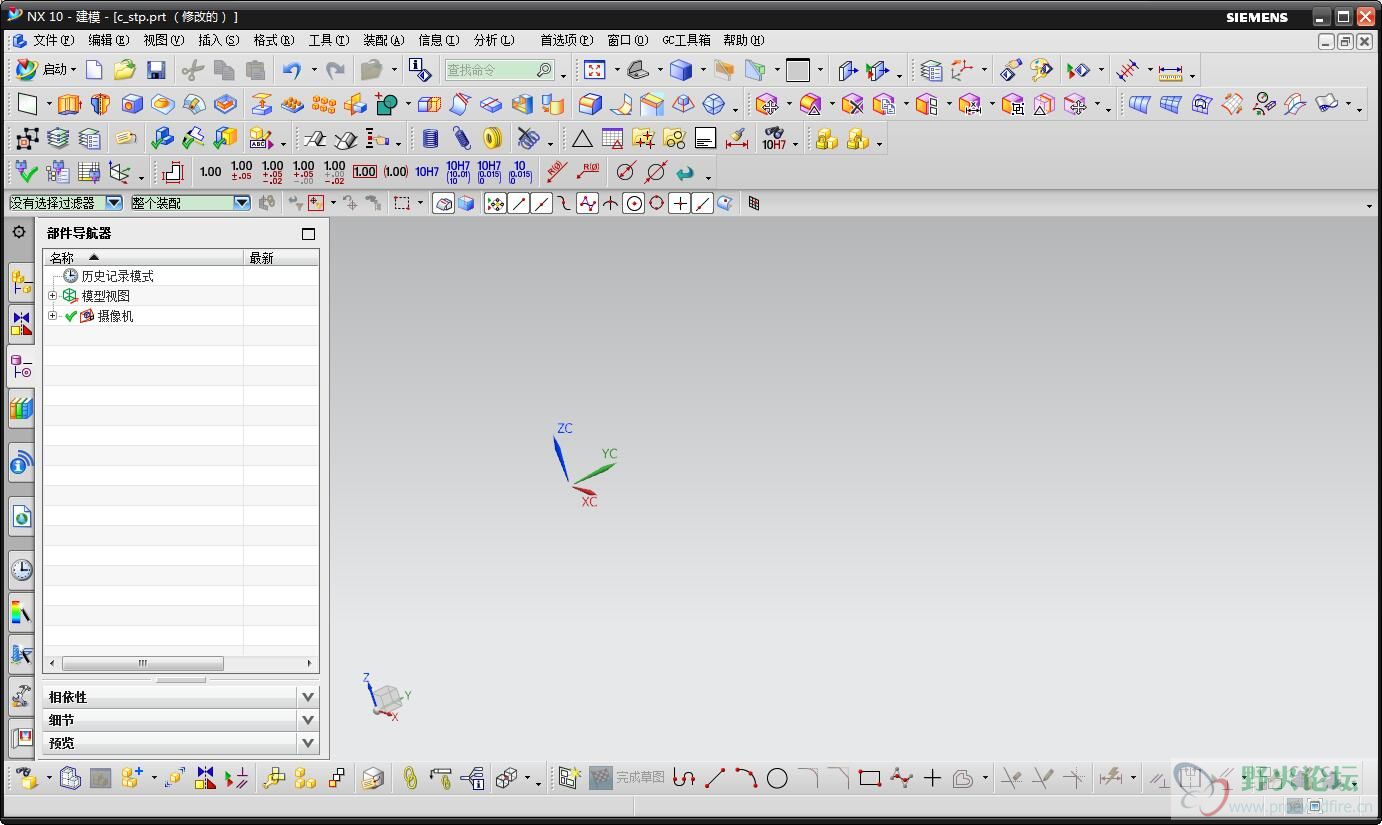Screen dimensions: 1382x825
Task: Undo the last action
Action: point(291,70)
